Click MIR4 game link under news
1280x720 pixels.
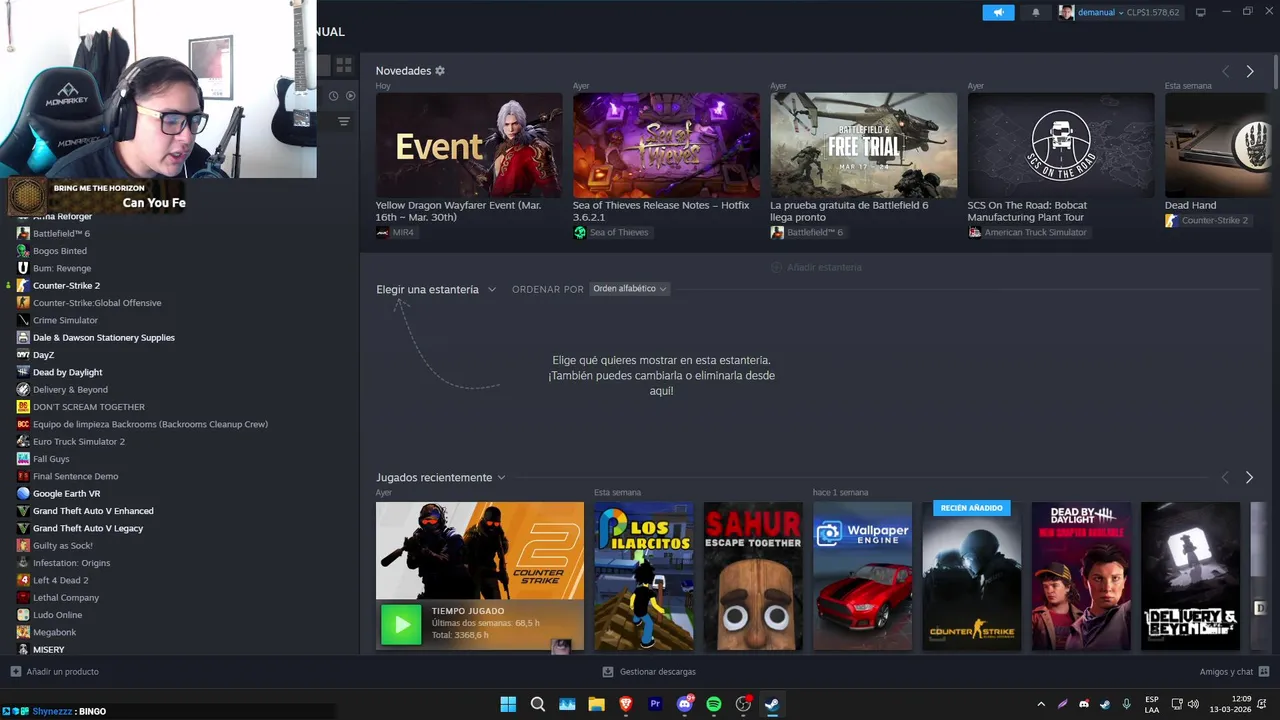(x=395, y=232)
